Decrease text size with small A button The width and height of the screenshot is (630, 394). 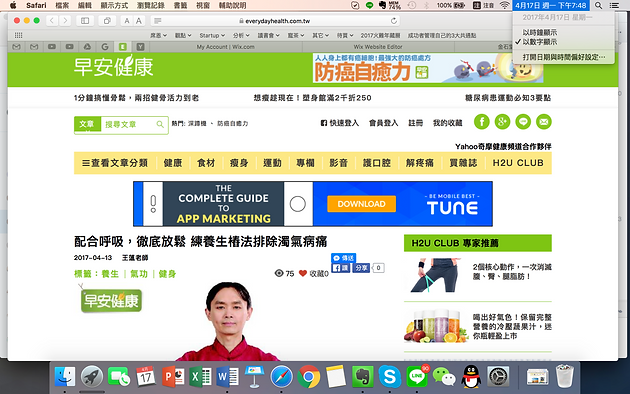[127, 21]
